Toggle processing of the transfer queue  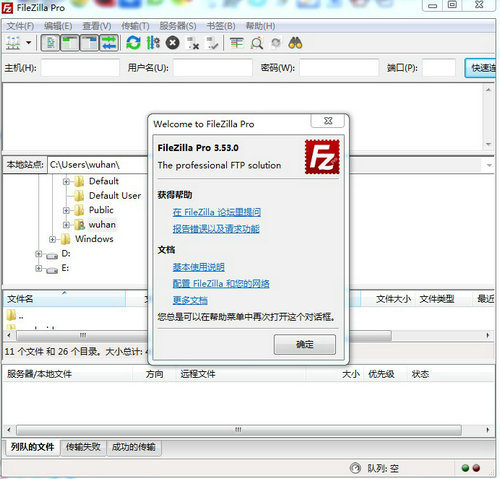click(153, 43)
